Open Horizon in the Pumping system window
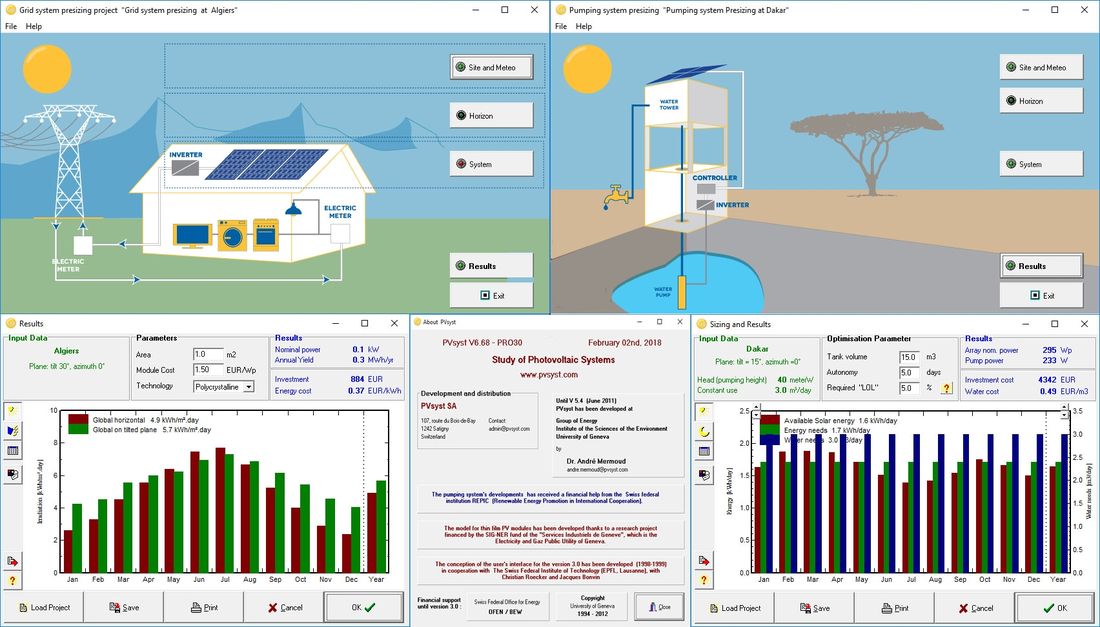This screenshot has width=1100, height=627. click(x=1041, y=101)
